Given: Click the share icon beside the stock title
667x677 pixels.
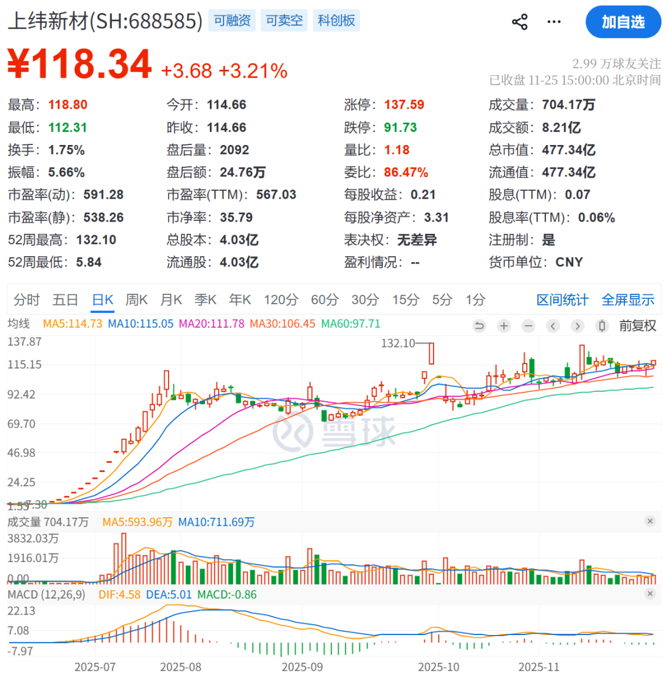Looking at the screenshot, I should pos(519,21).
